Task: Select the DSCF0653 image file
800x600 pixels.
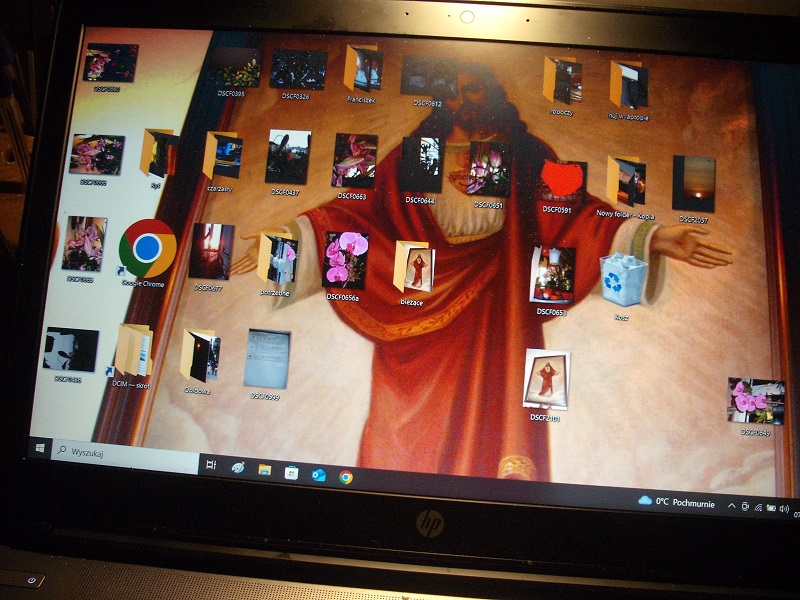Action: click(x=552, y=275)
